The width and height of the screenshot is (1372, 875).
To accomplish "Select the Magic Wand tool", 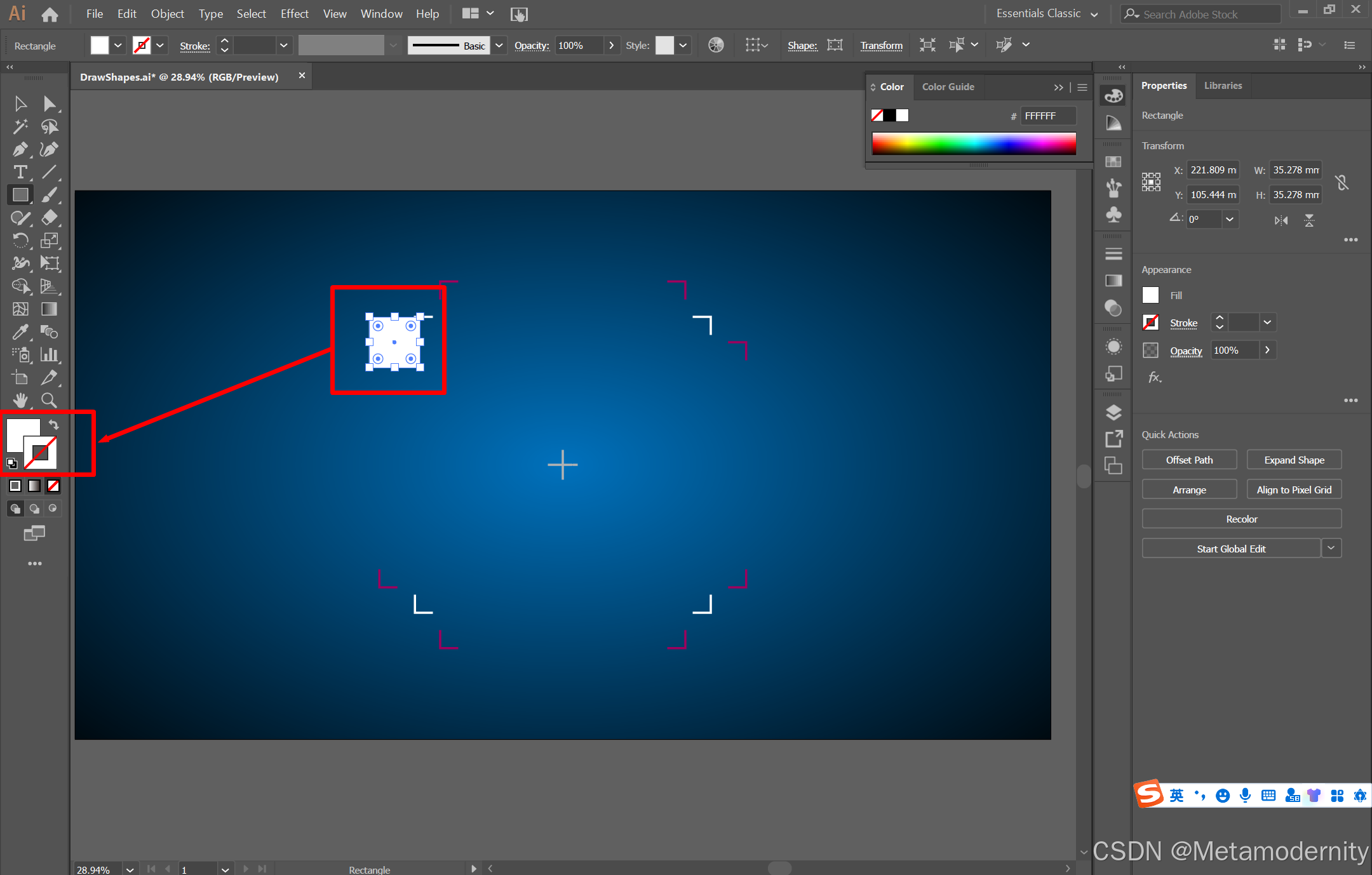I will coord(20,126).
